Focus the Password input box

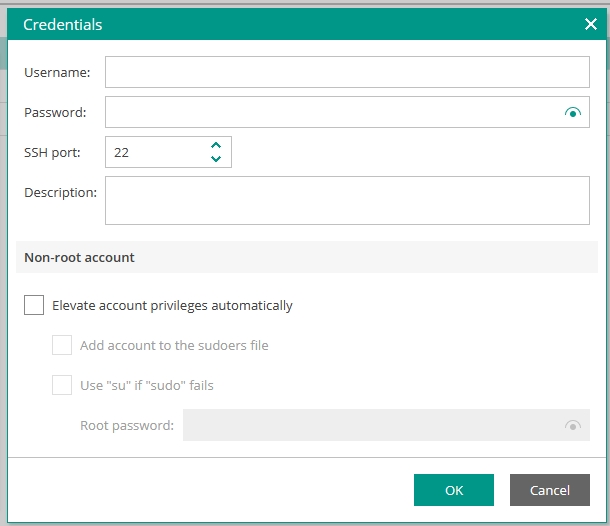pyautogui.click(x=330, y=112)
